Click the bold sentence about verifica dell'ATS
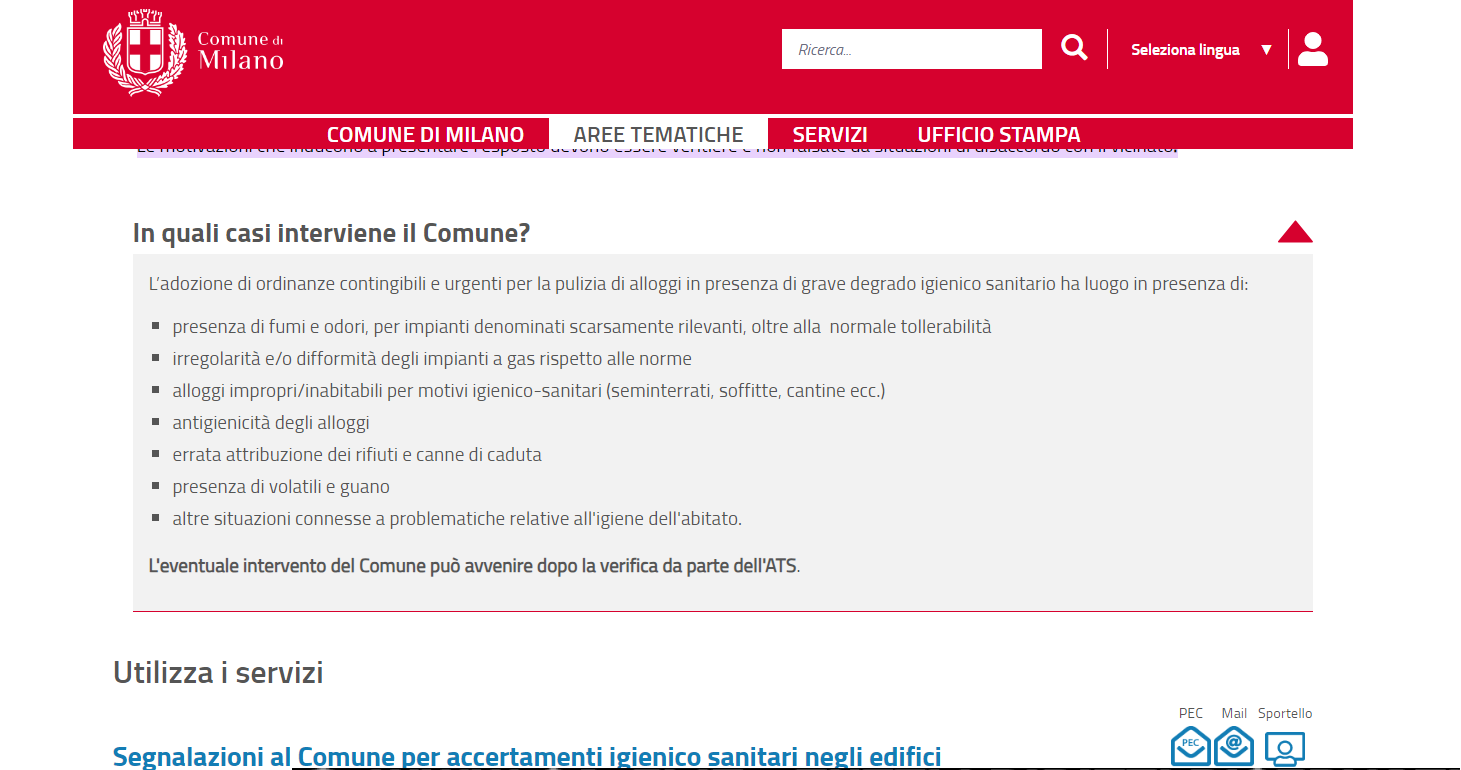This screenshot has height=770, width=1461. coord(474,566)
